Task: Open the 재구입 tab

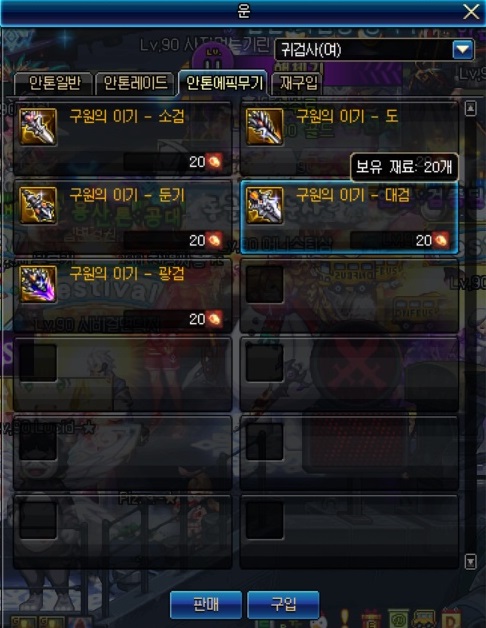Action: (298, 83)
